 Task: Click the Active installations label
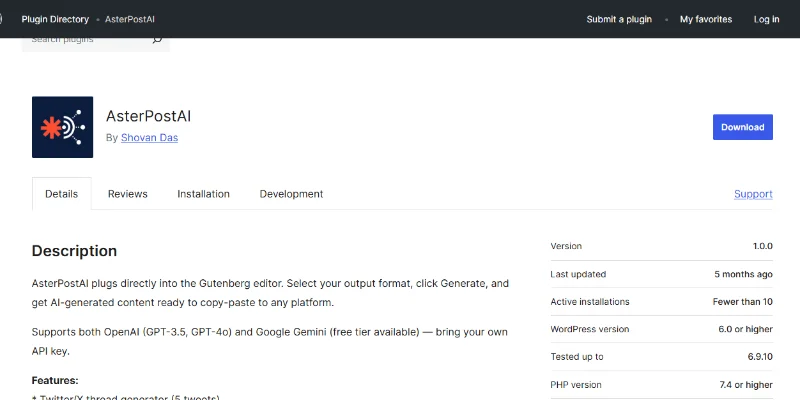(x=590, y=302)
